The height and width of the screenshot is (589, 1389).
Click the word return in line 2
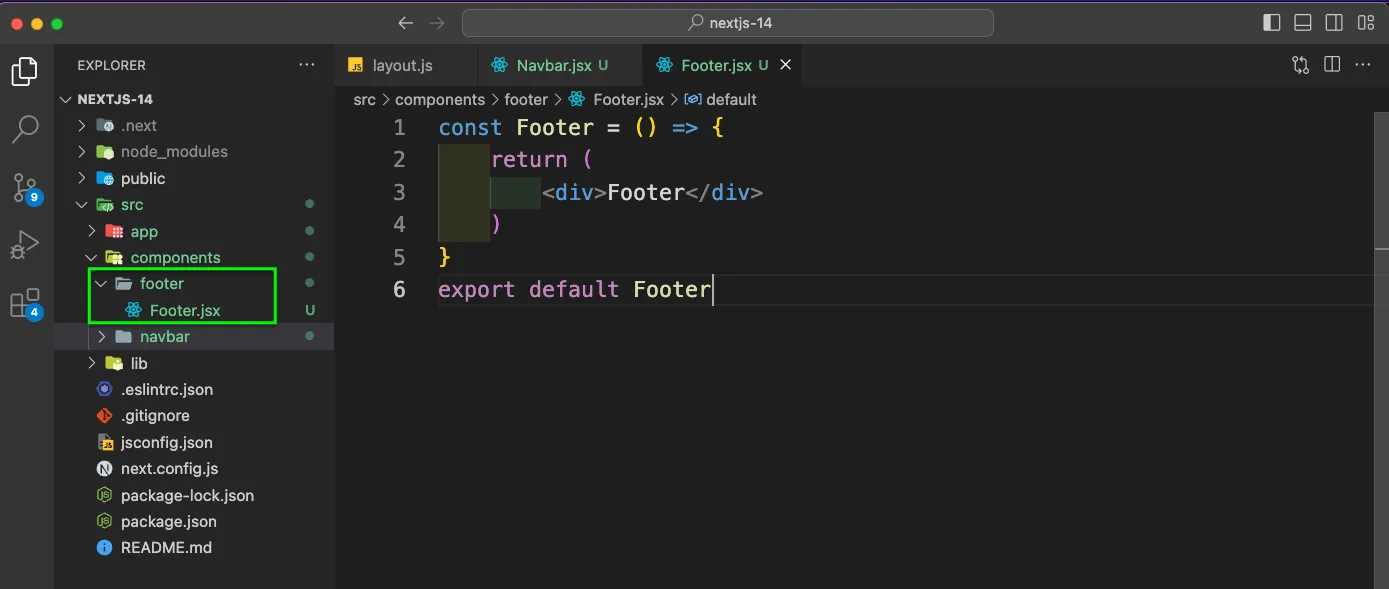click(529, 159)
